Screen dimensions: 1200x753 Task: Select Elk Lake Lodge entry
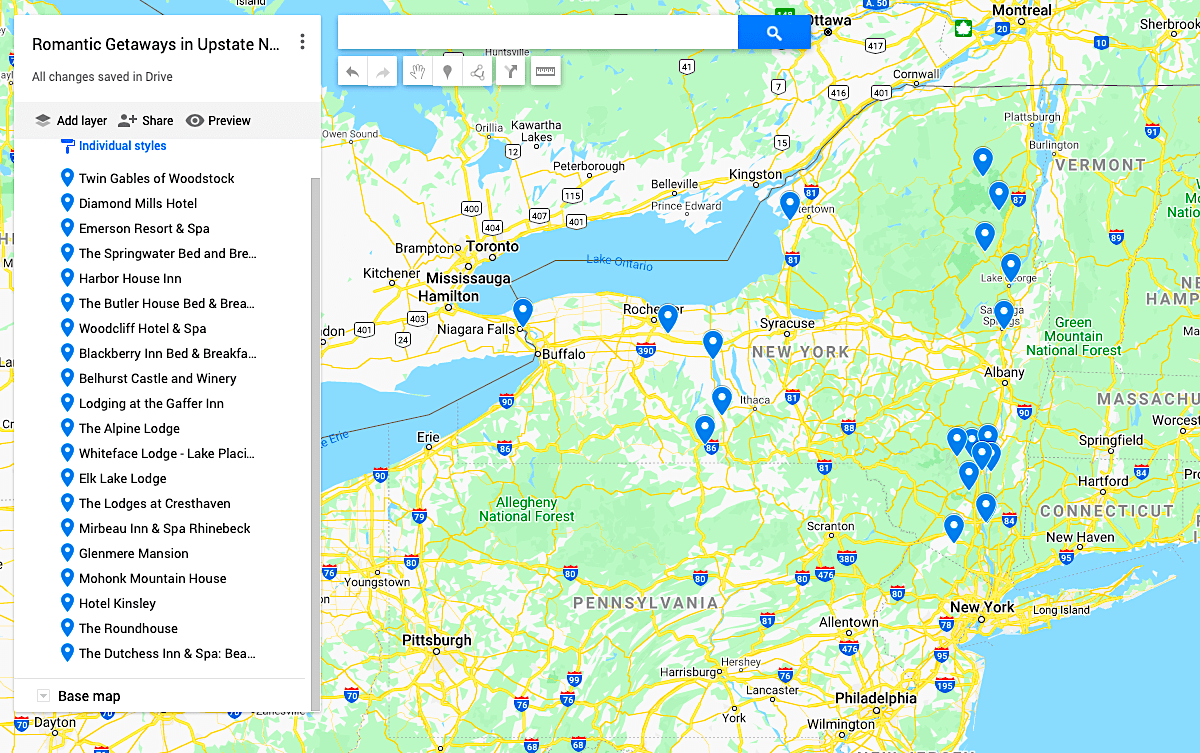(x=123, y=478)
